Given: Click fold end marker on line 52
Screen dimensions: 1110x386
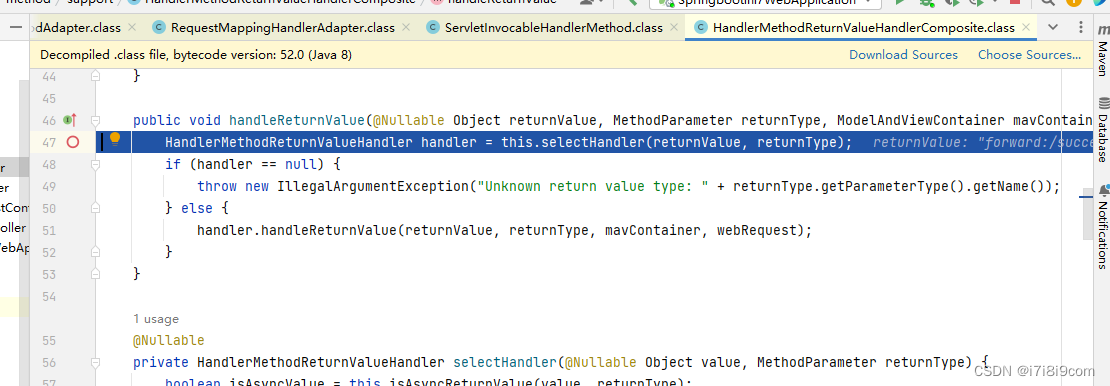Looking at the screenshot, I should click(x=96, y=252).
